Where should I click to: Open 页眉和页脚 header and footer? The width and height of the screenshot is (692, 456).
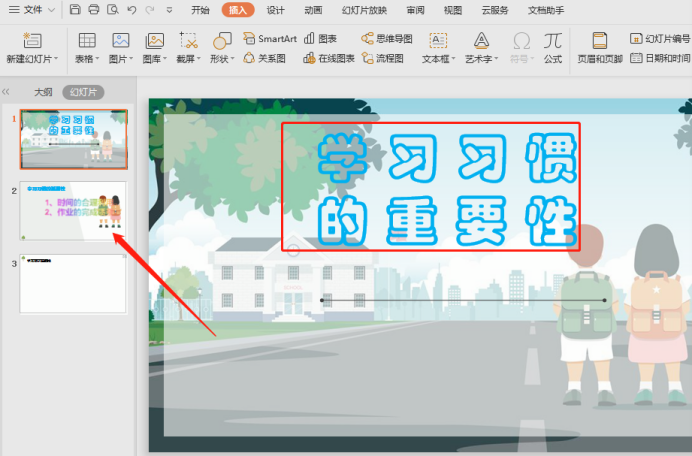[600, 48]
